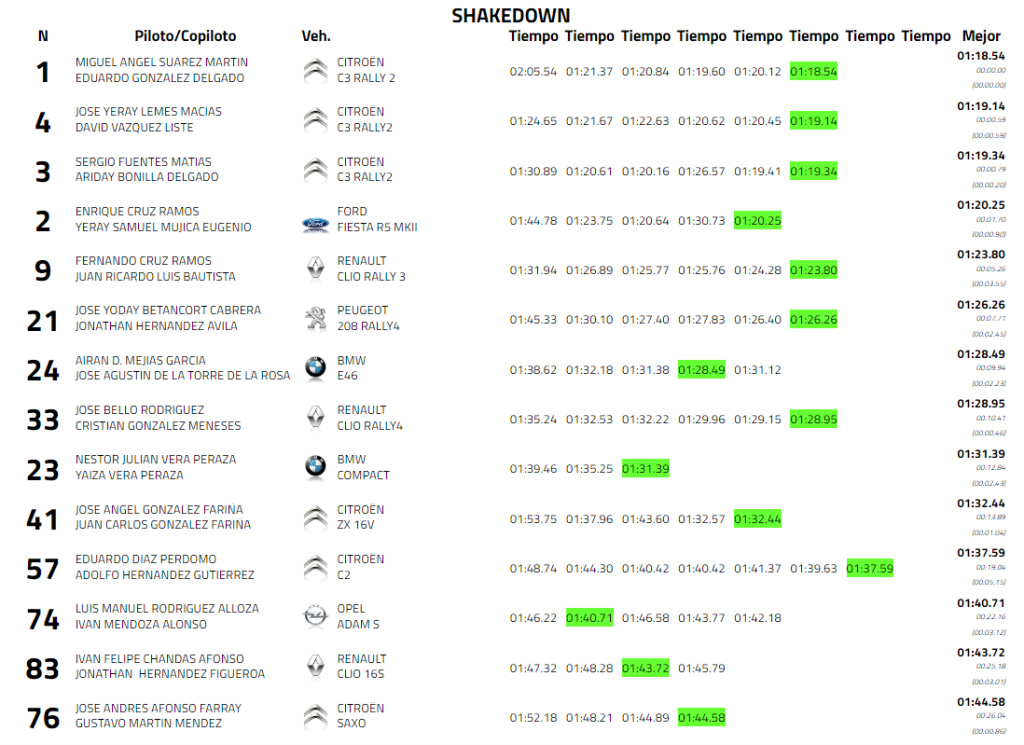Screen dimensions: 1024x745
Task: Click the BMW logo beside Compact
Action: (x=315, y=467)
